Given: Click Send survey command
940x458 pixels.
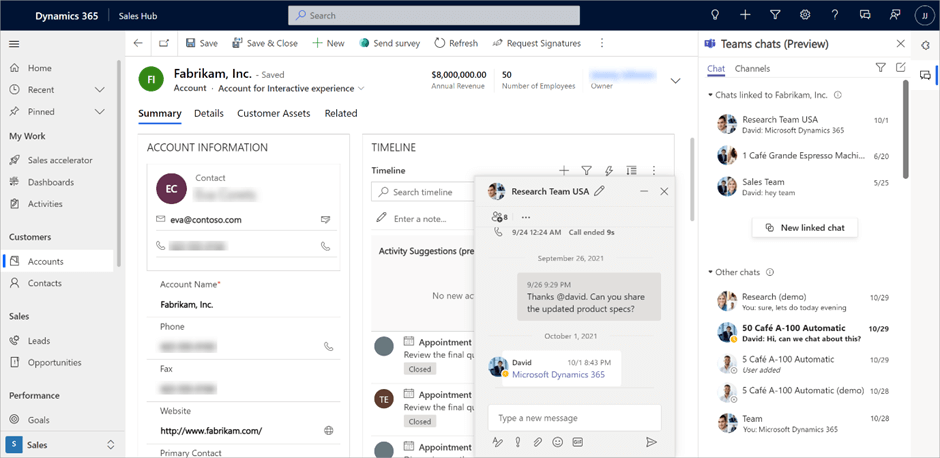Looking at the screenshot, I should click(x=390, y=43).
